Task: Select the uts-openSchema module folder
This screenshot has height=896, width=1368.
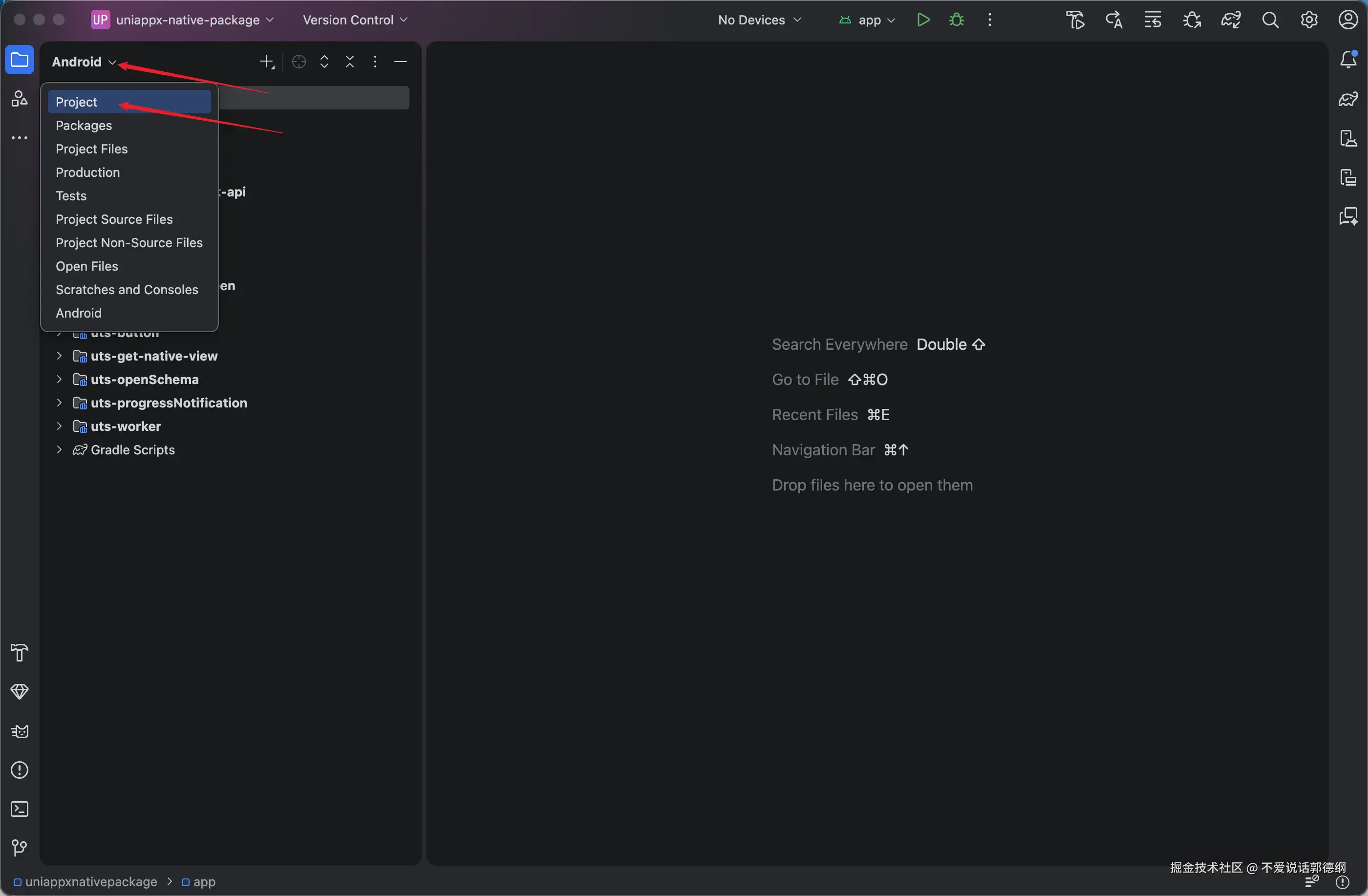Action: click(x=144, y=379)
